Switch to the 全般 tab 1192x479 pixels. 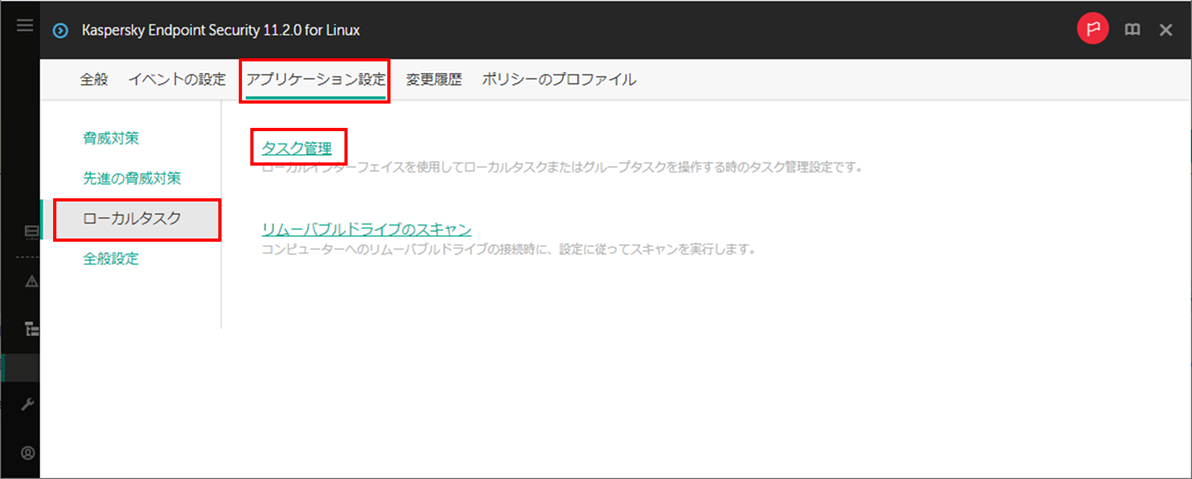click(94, 79)
